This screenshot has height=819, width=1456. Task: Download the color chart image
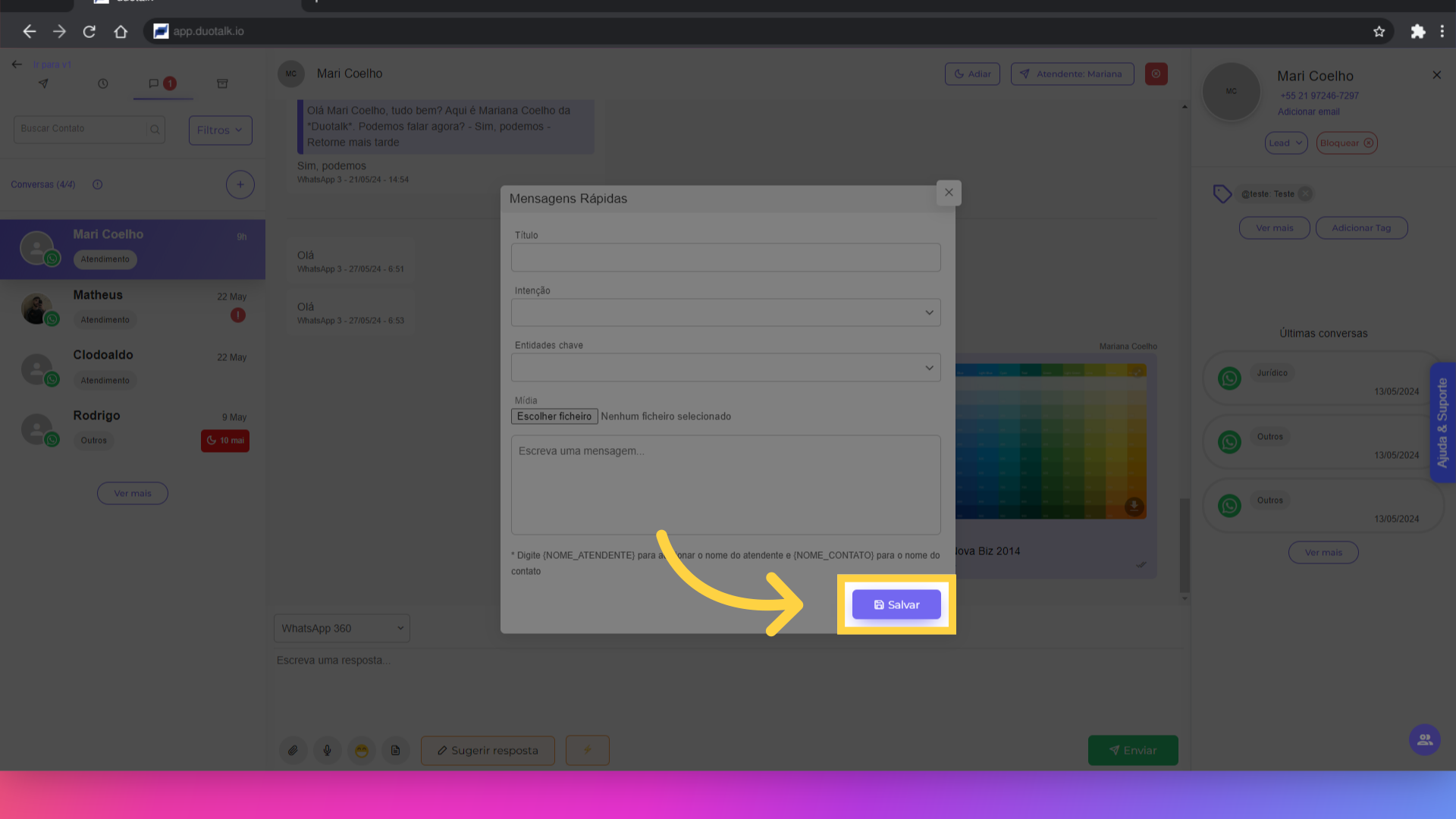[x=1134, y=506]
